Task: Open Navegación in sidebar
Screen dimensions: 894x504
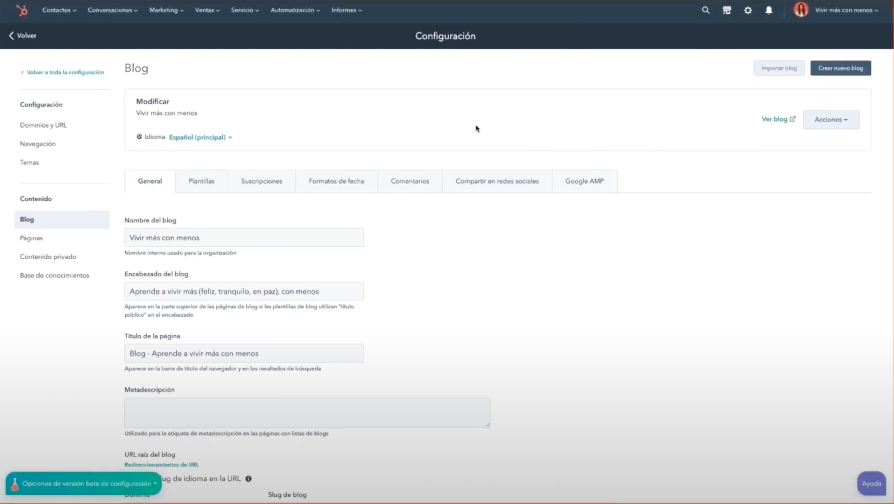Action: (x=38, y=144)
